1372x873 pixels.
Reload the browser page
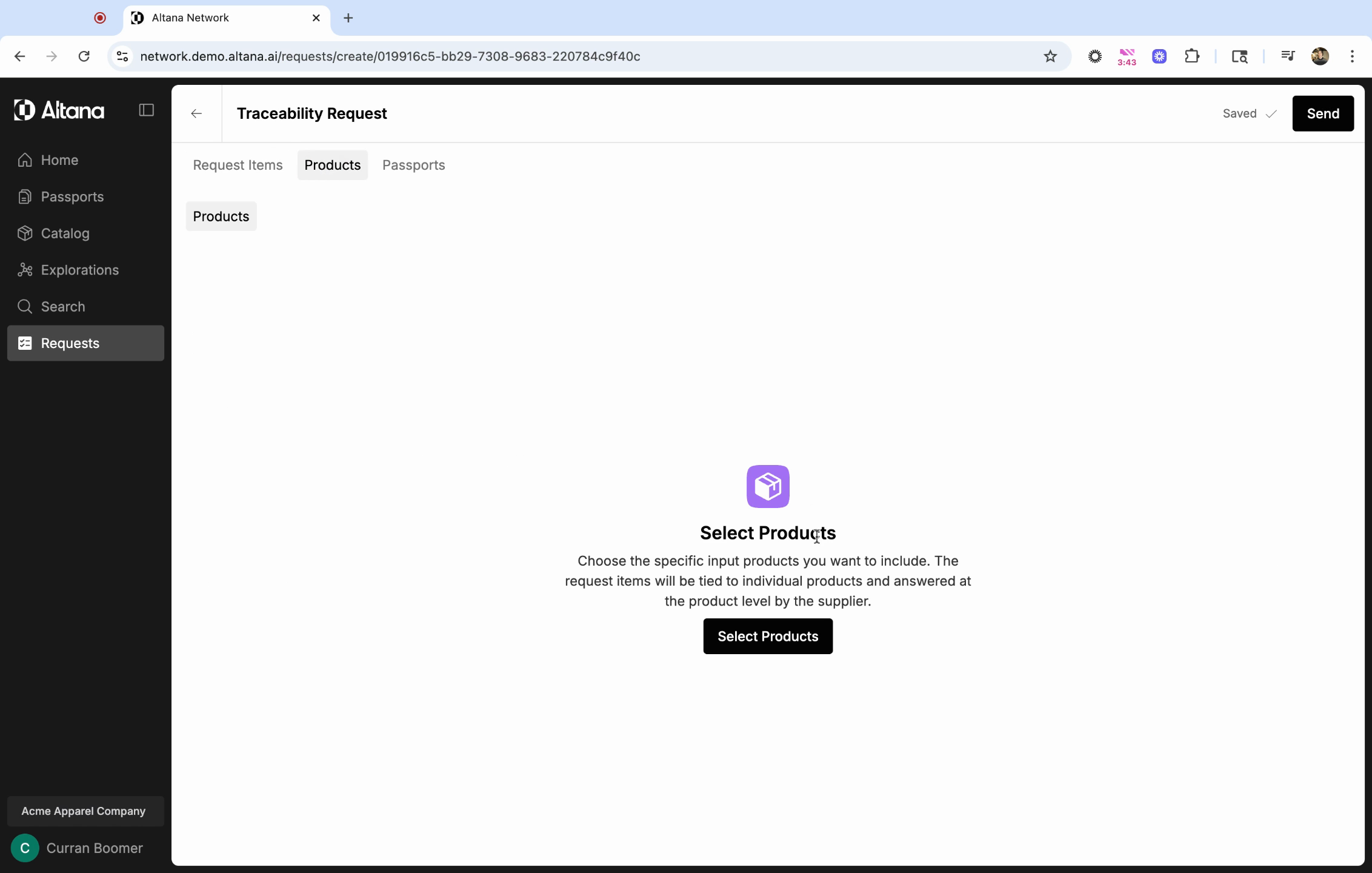coord(84,56)
